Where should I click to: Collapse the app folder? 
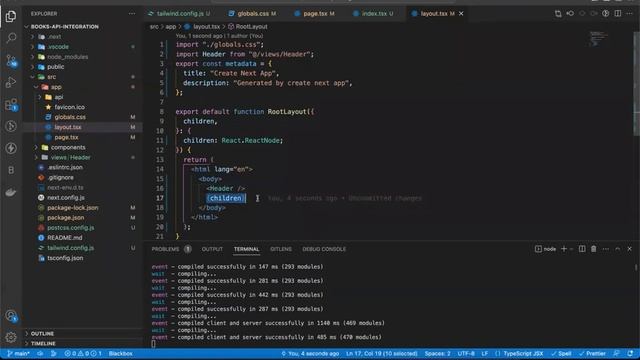point(56,87)
